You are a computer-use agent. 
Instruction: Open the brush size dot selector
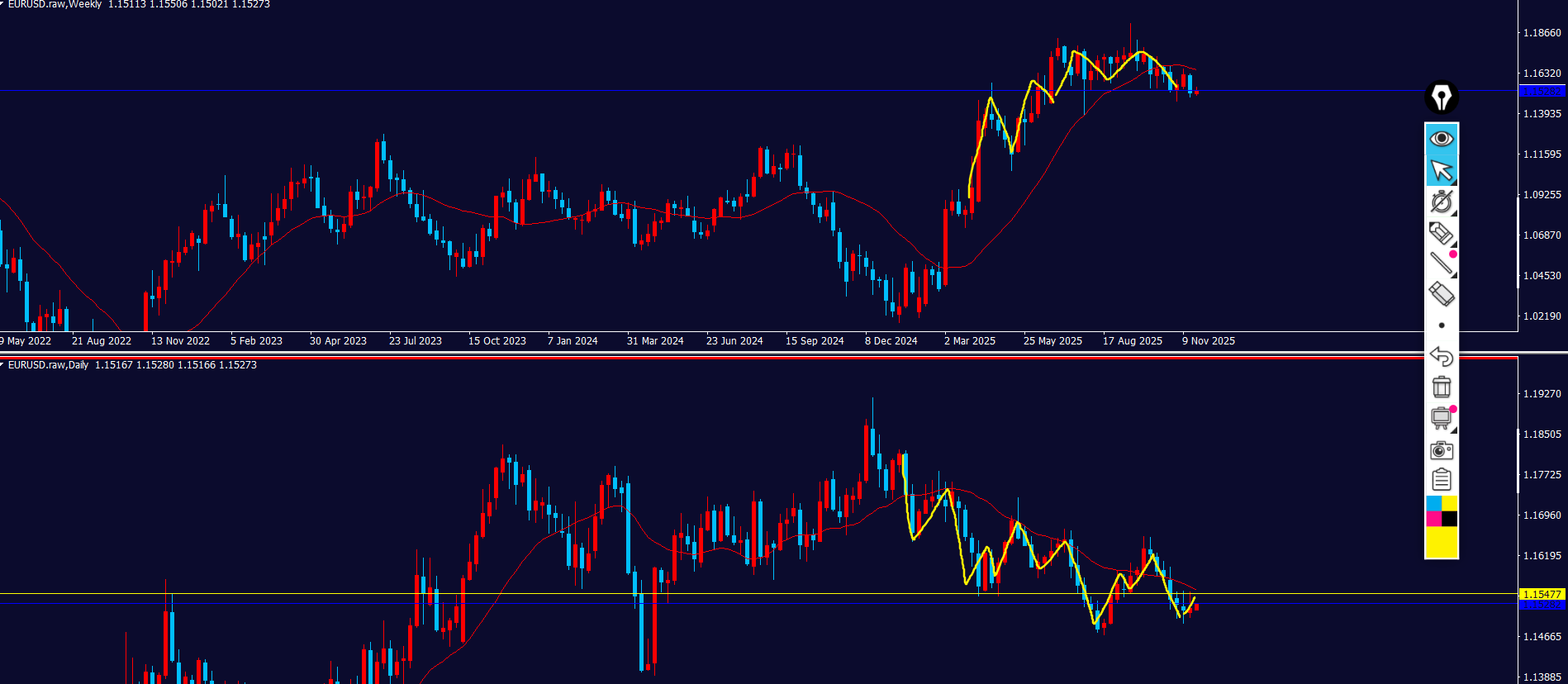tap(1442, 325)
